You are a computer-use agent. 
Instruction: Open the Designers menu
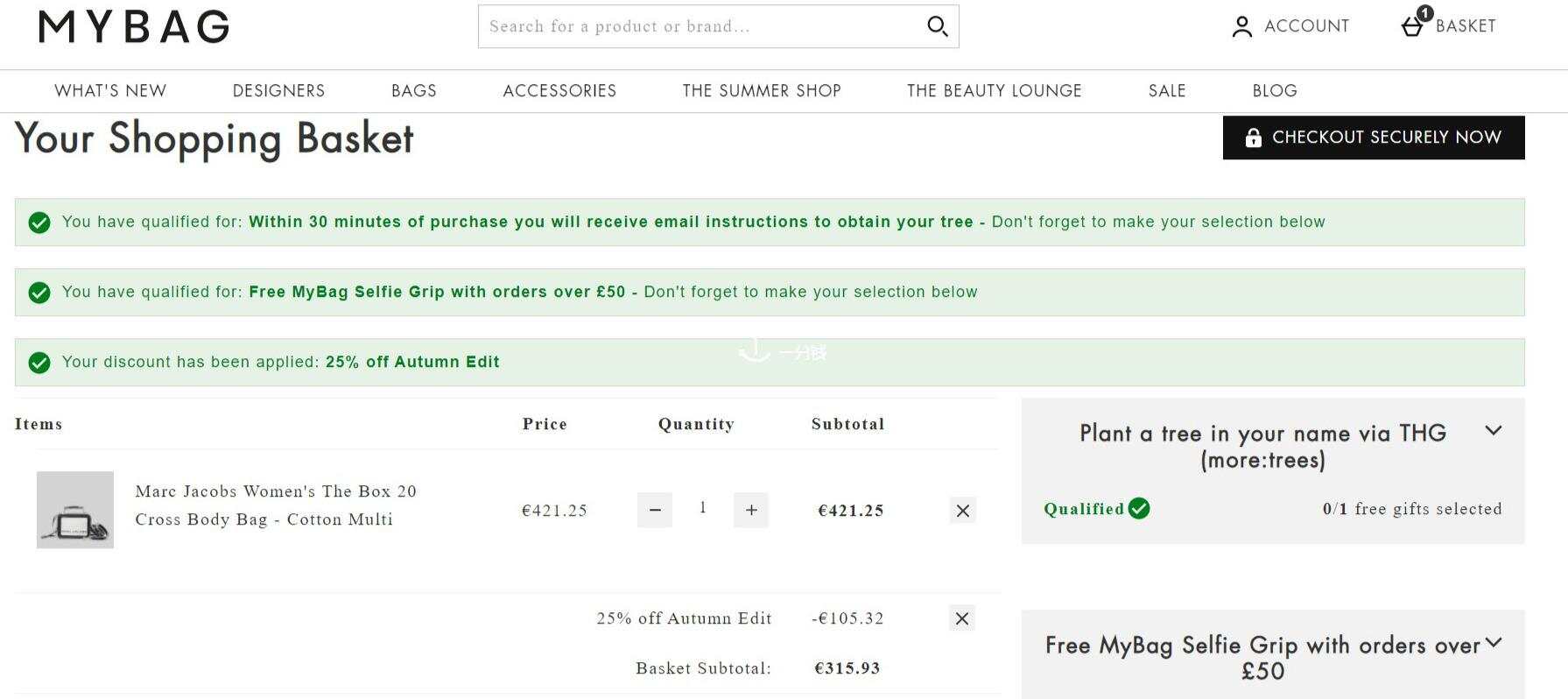(278, 91)
